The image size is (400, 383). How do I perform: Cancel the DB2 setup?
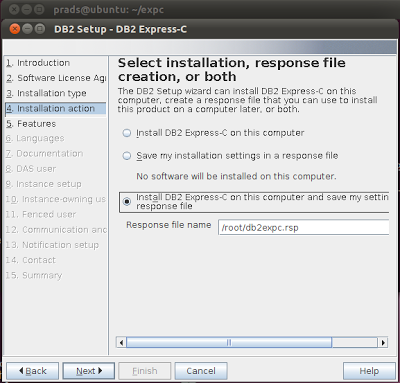pyautogui.click(x=201, y=371)
